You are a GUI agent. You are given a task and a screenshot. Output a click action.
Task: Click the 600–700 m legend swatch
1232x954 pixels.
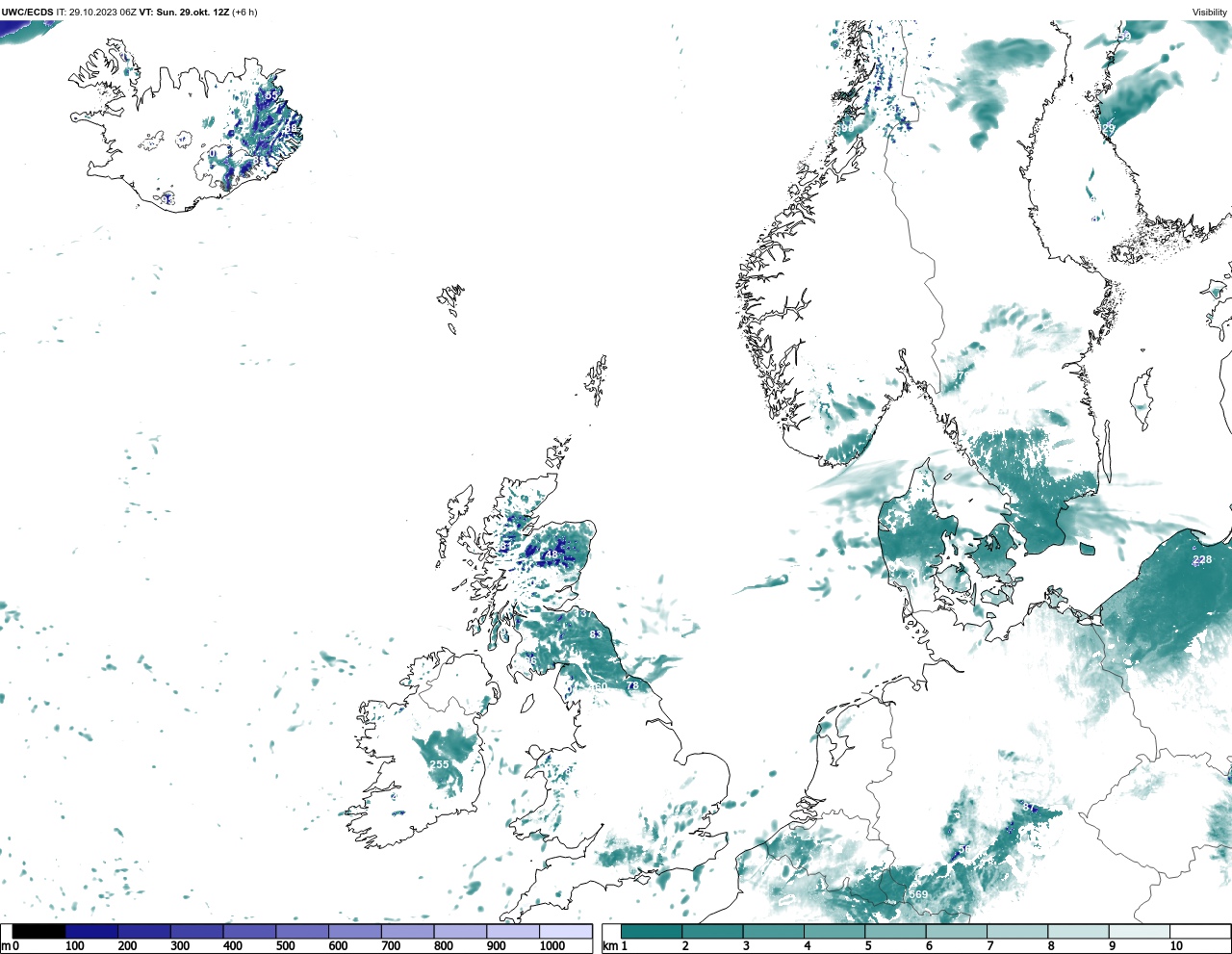355,932
